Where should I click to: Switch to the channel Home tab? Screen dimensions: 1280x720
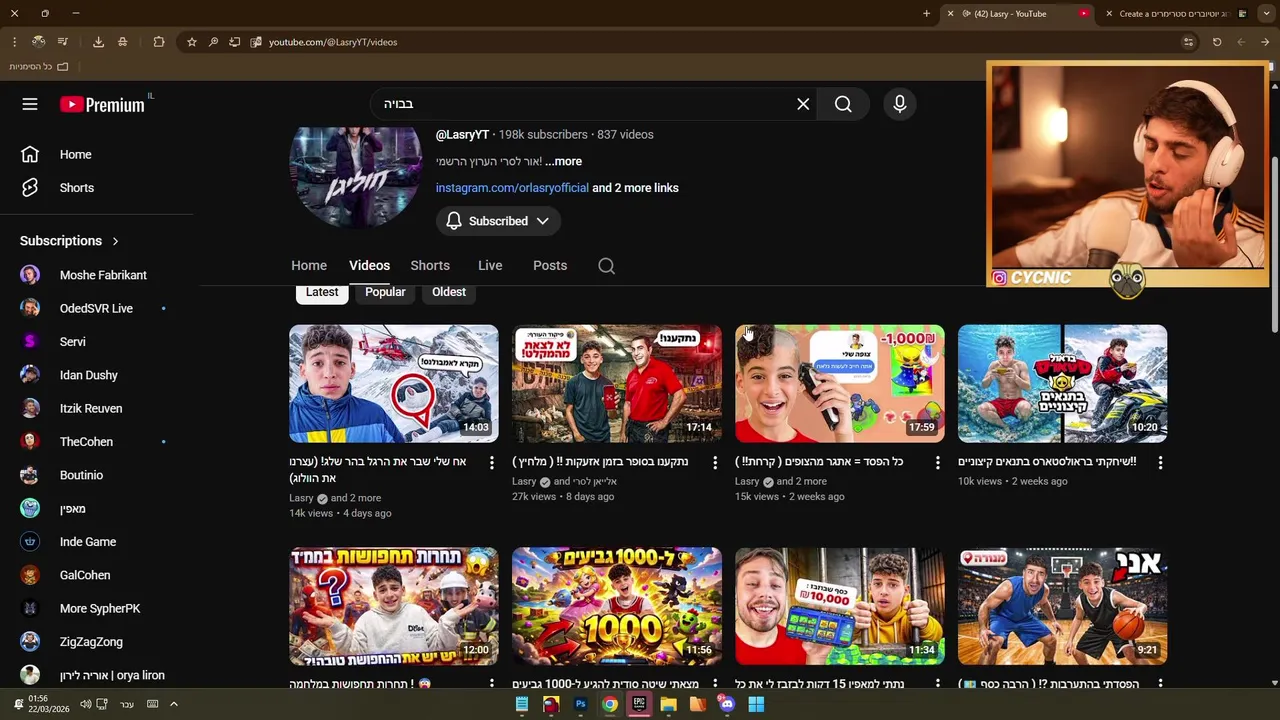click(x=309, y=266)
